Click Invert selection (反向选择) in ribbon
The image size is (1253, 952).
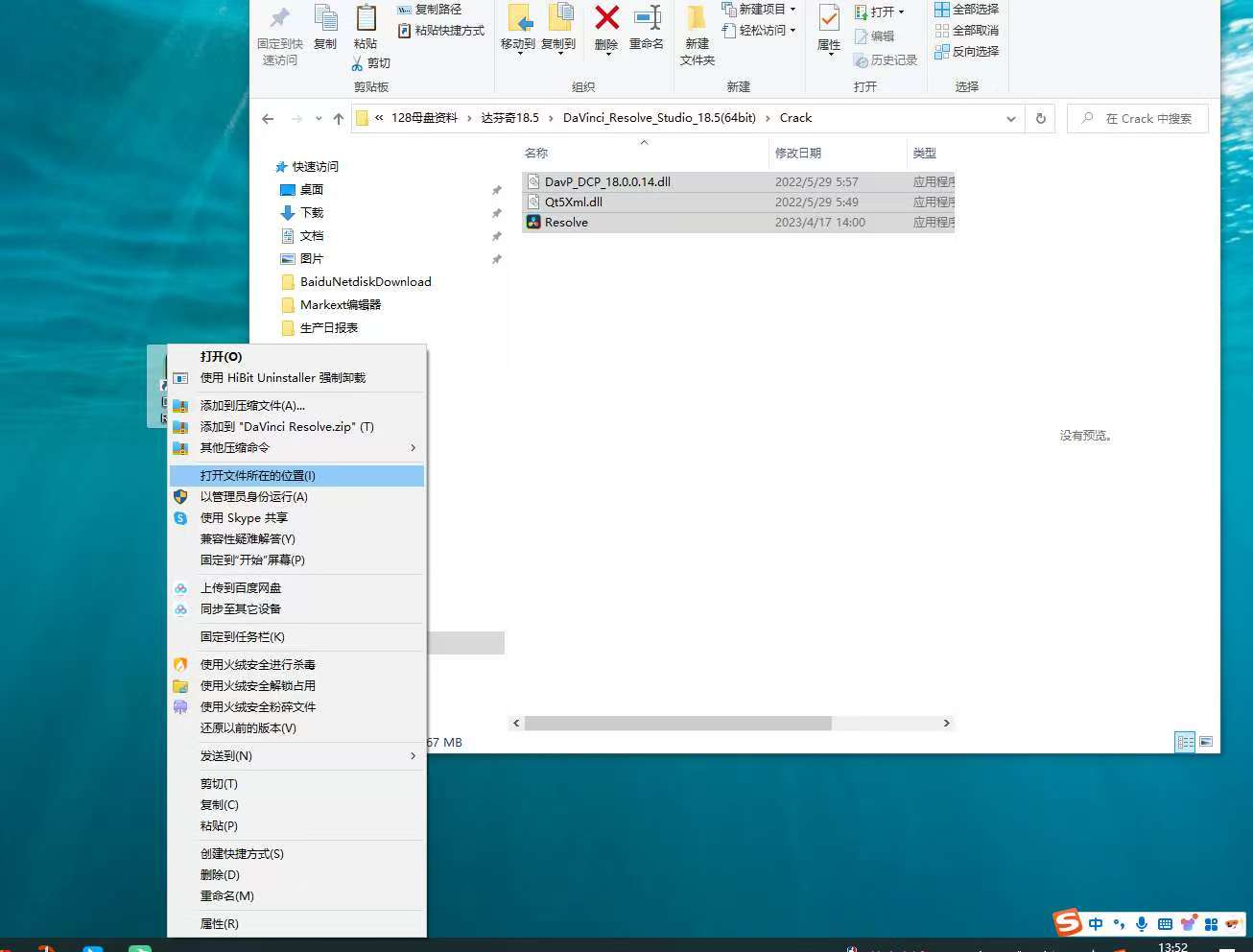point(967,52)
